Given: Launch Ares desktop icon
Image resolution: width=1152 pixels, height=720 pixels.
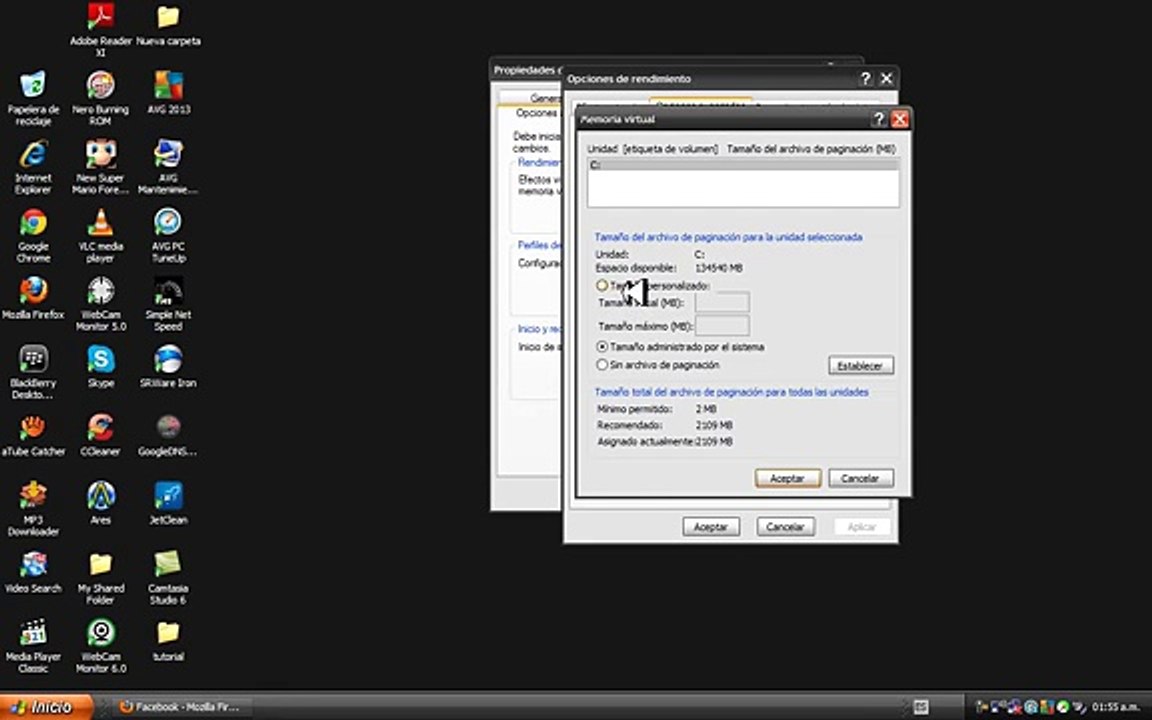Looking at the screenshot, I should point(101,494).
